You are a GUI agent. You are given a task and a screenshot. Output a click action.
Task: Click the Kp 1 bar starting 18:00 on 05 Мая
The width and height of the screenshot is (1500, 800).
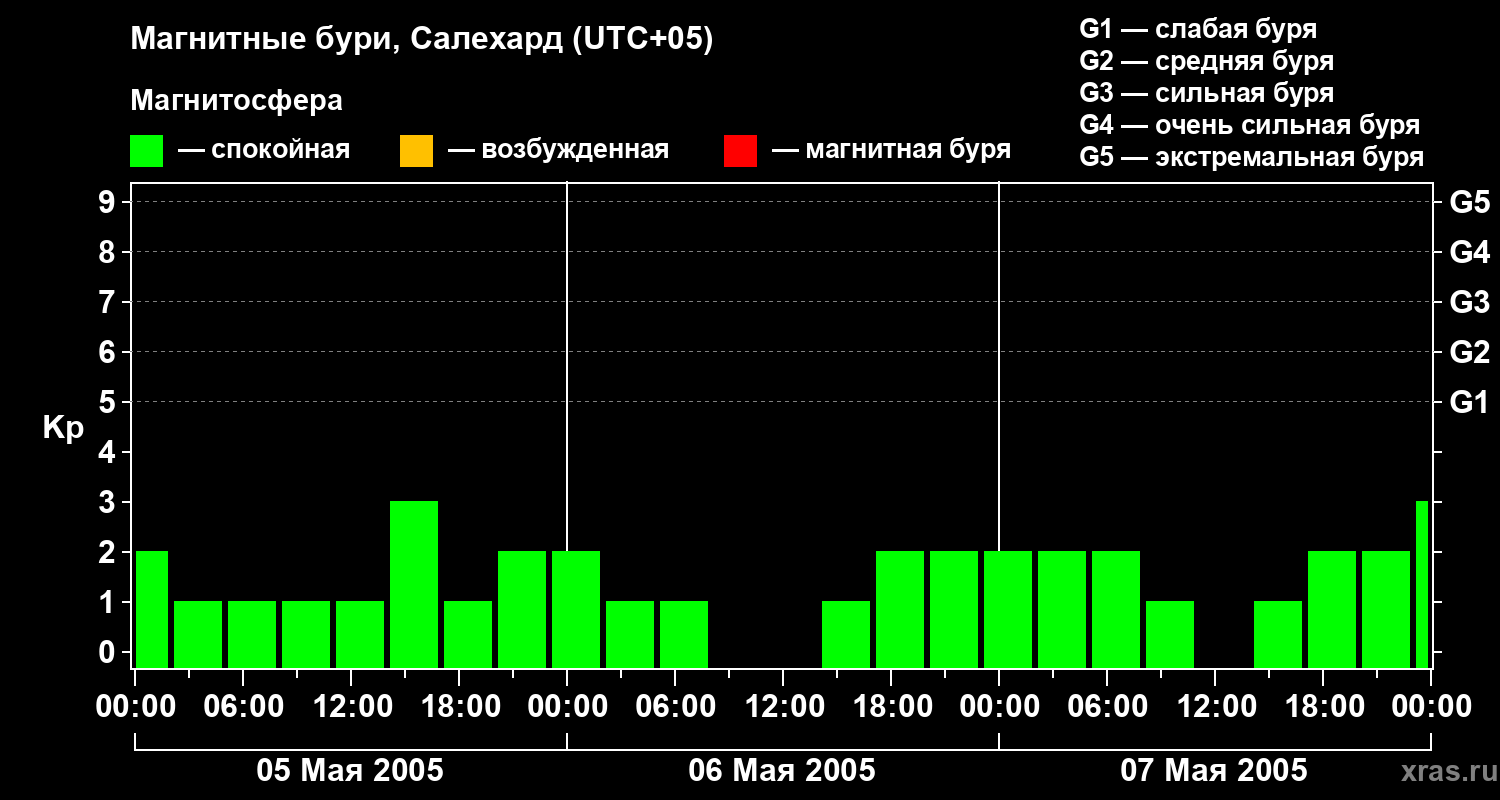pos(468,634)
